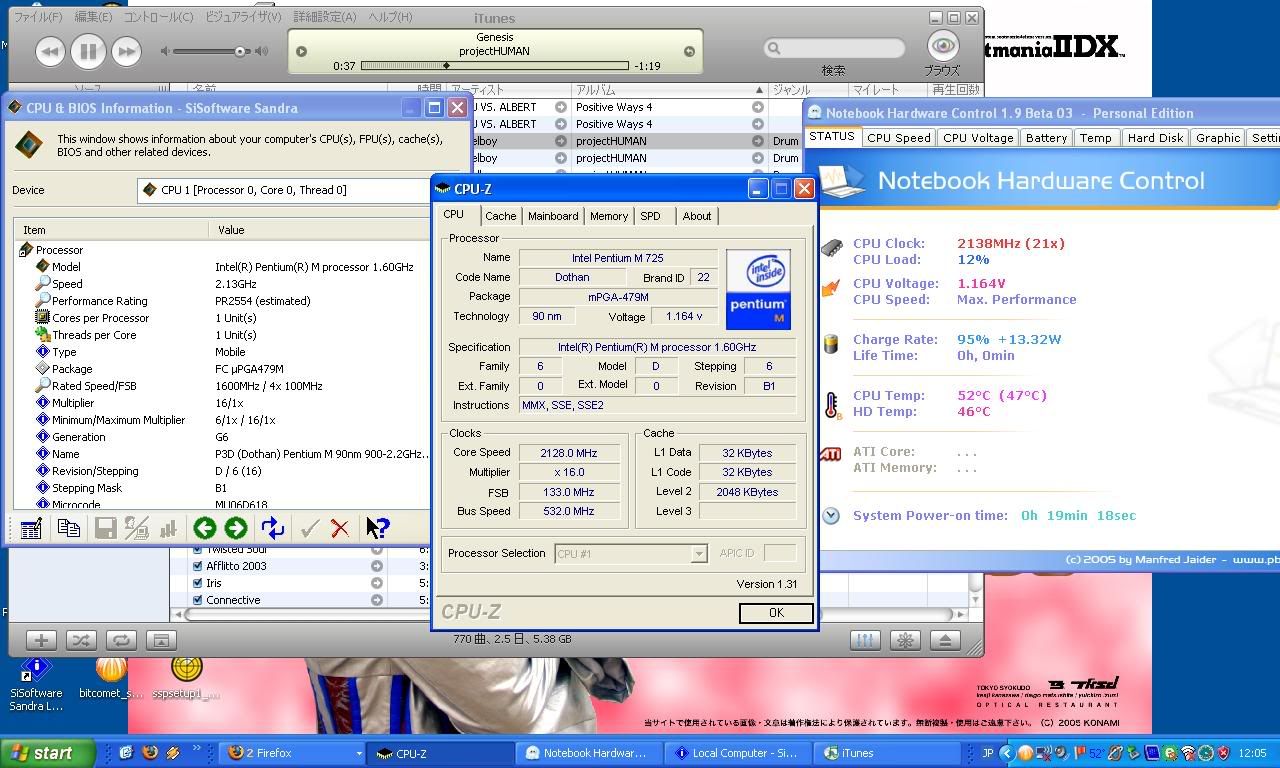1280x768 pixels.
Task: Click the Sandra context help cursor icon
Action: pos(377,528)
